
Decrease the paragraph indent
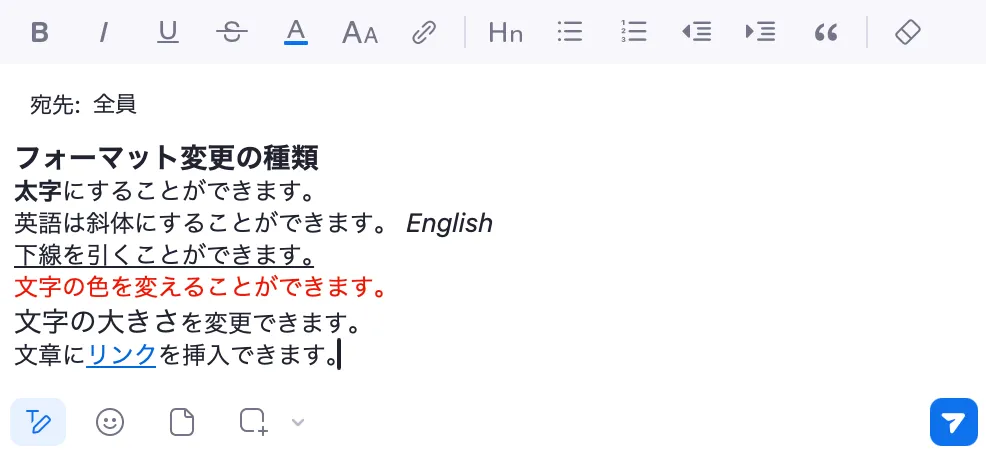pos(697,32)
